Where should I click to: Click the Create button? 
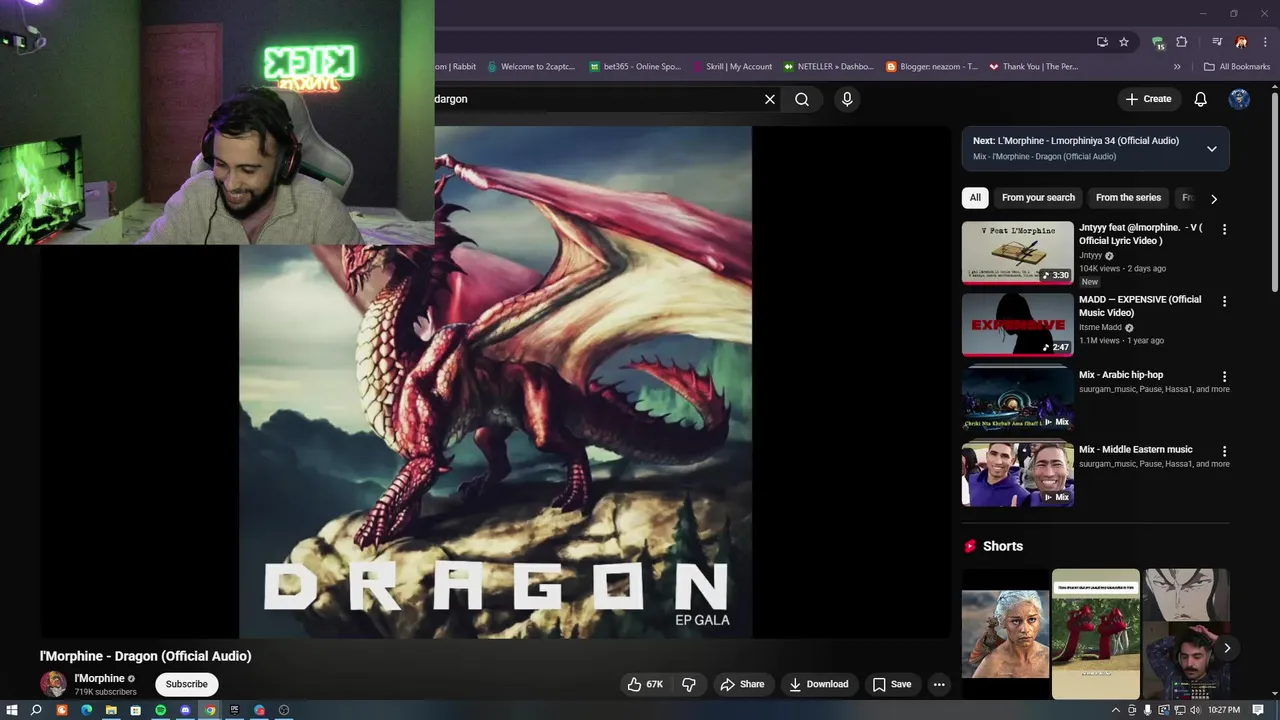(x=1148, y=99)
